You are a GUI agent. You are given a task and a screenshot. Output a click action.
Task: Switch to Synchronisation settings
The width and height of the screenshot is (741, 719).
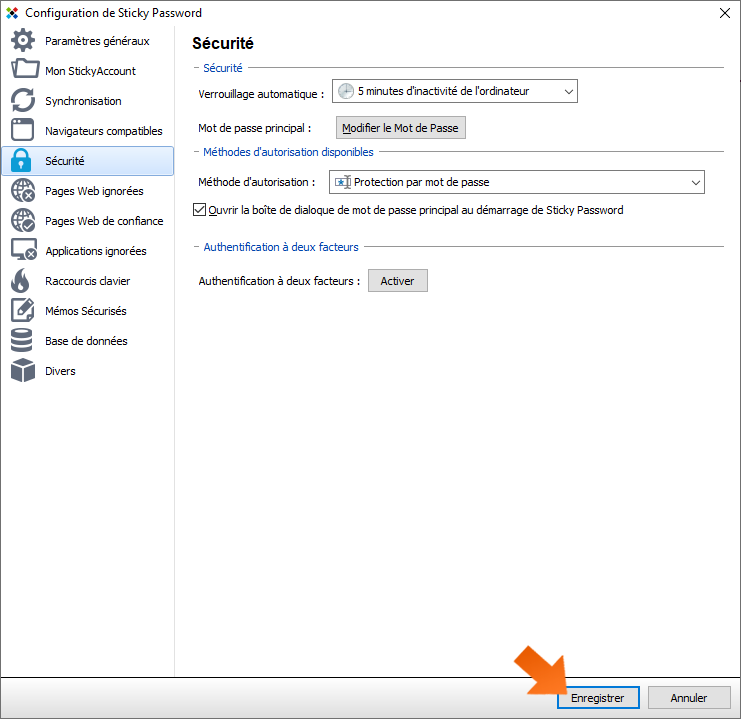[88, 101]
